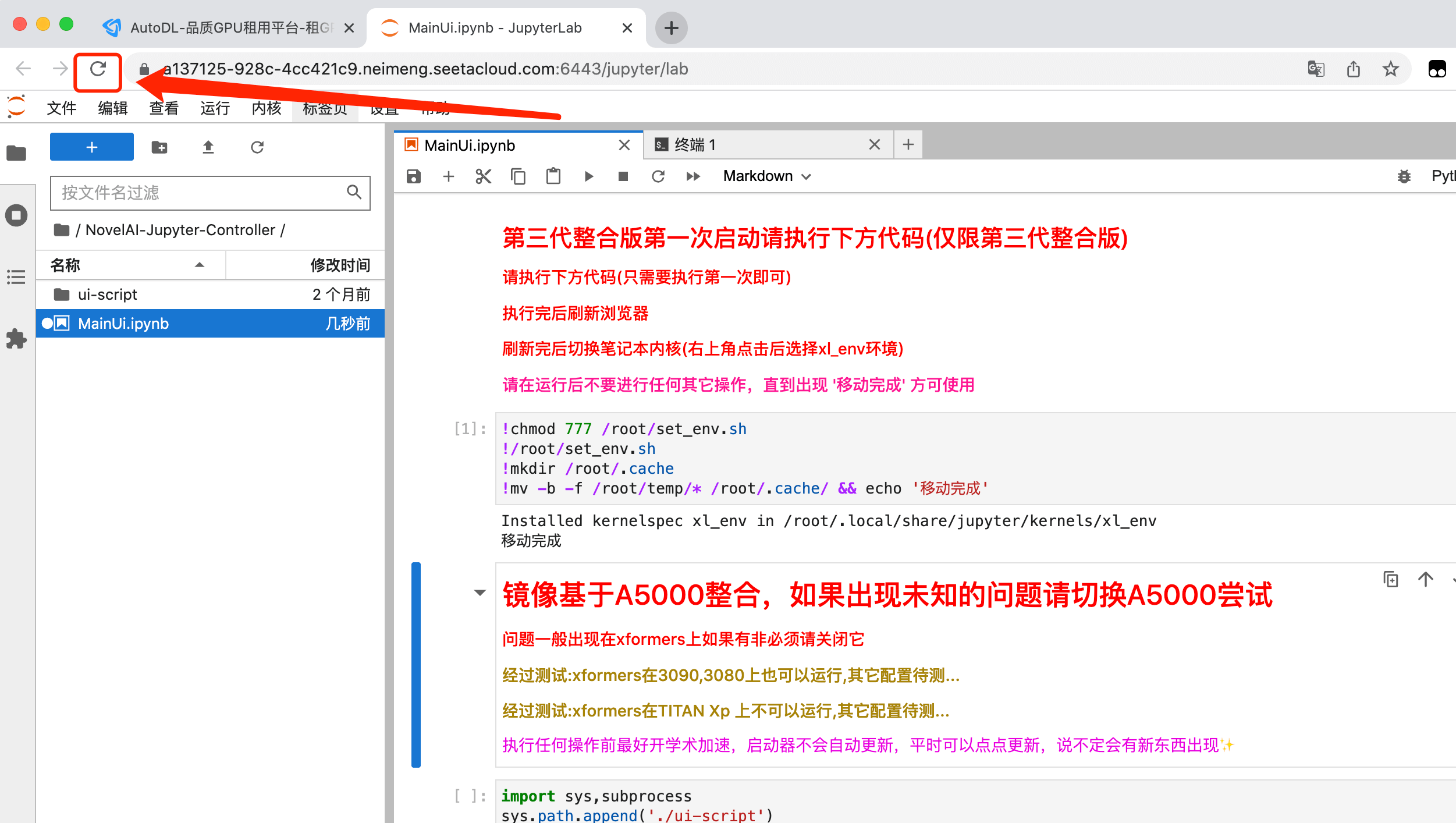The image size is (1456, 823).
Task: Click the blue new launcher plus button
Action: pyautogui.click(x=91, y=147)
